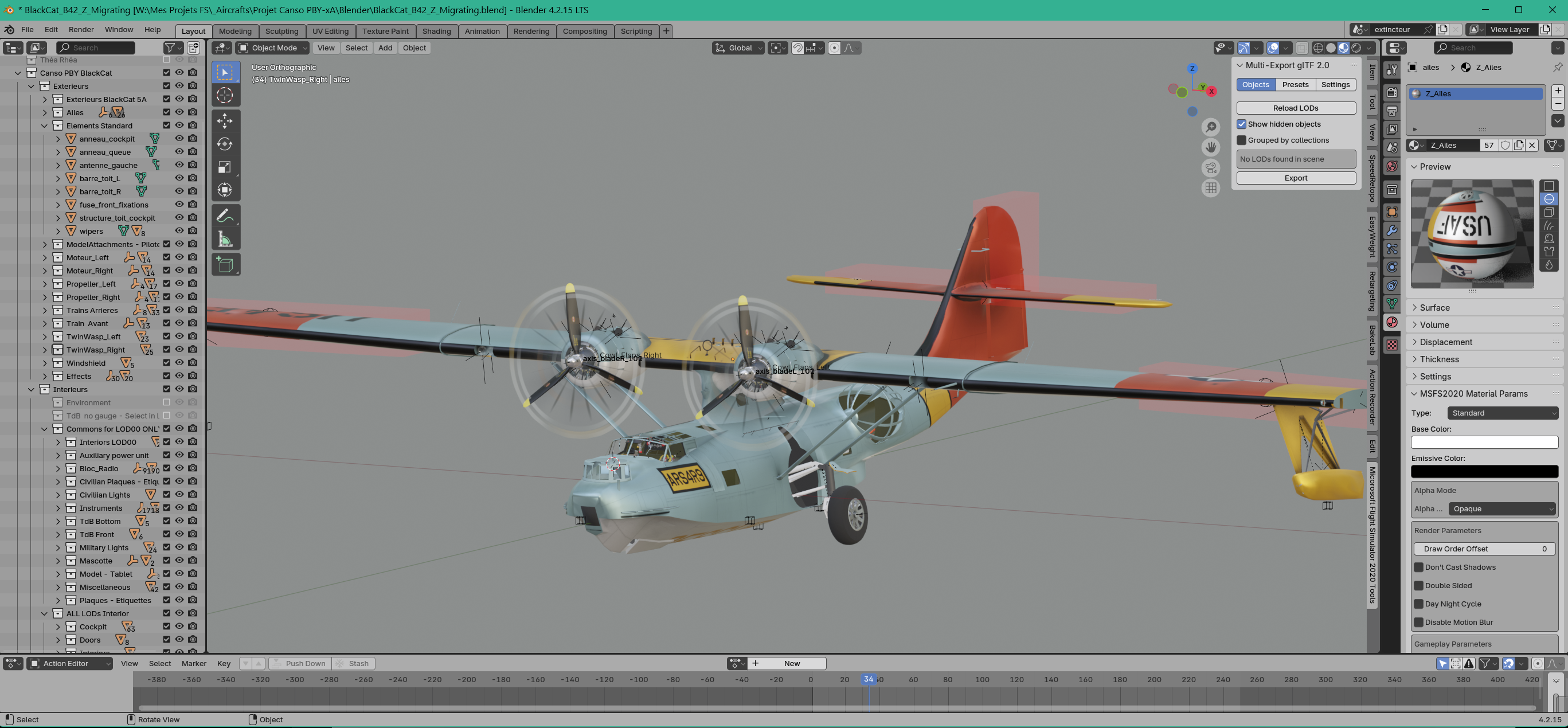Select the 3D Cursor tool
The height and width of the screenshot is (728, 1568).
tap(225, 95)
